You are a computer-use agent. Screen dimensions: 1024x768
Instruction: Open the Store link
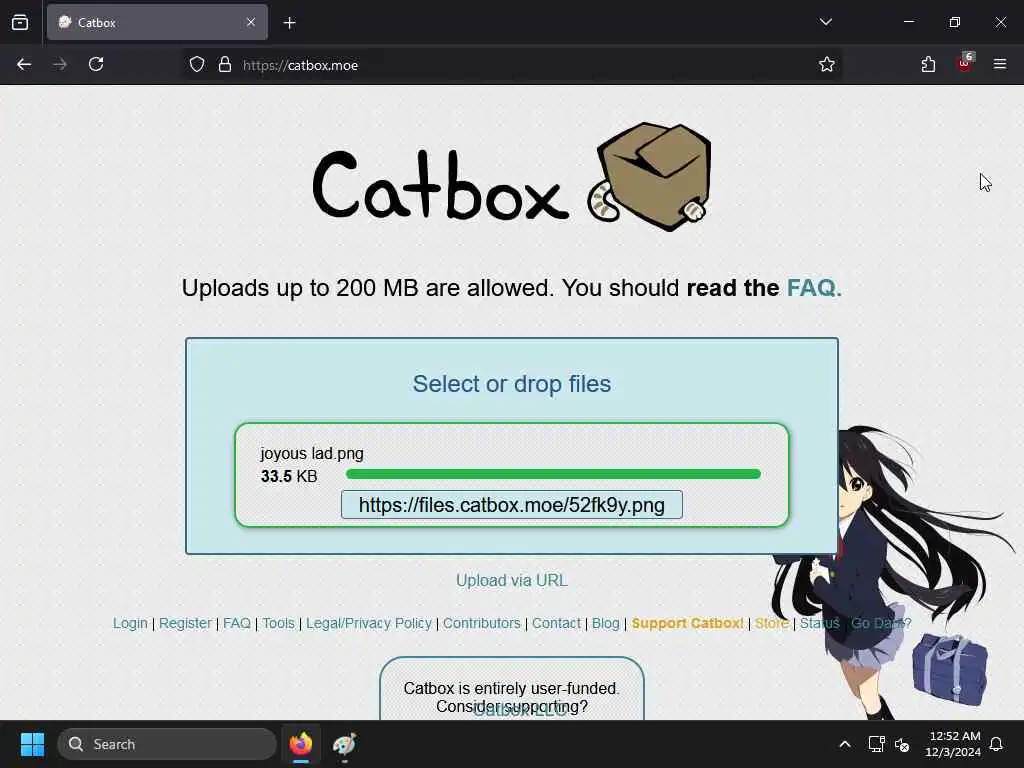[x=772, y=623]
